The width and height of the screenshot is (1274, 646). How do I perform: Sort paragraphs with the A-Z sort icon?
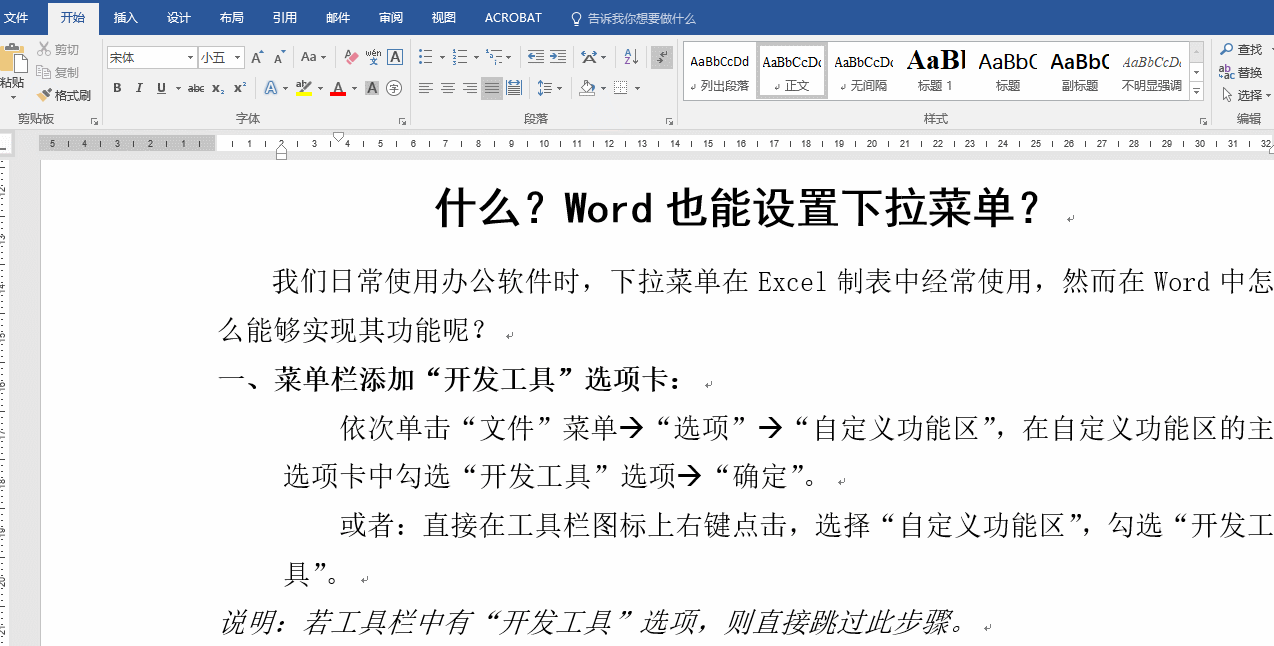(630, 57)
